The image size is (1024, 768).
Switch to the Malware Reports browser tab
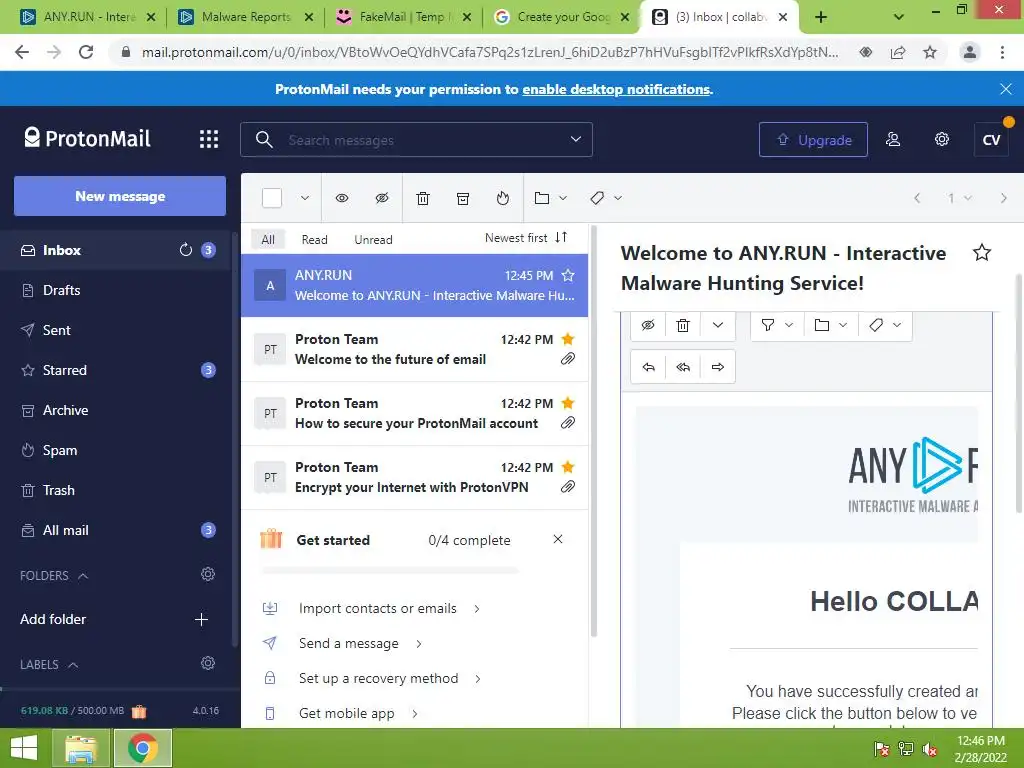click(246, 17)
